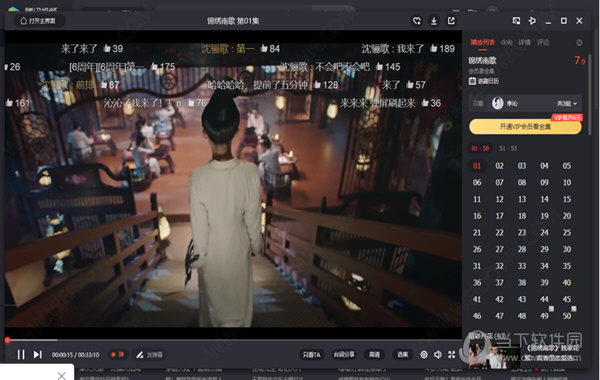Click 开通VIP会员看全集 button
The height and width of the screenshot is (380, 600).
(525, 126)
